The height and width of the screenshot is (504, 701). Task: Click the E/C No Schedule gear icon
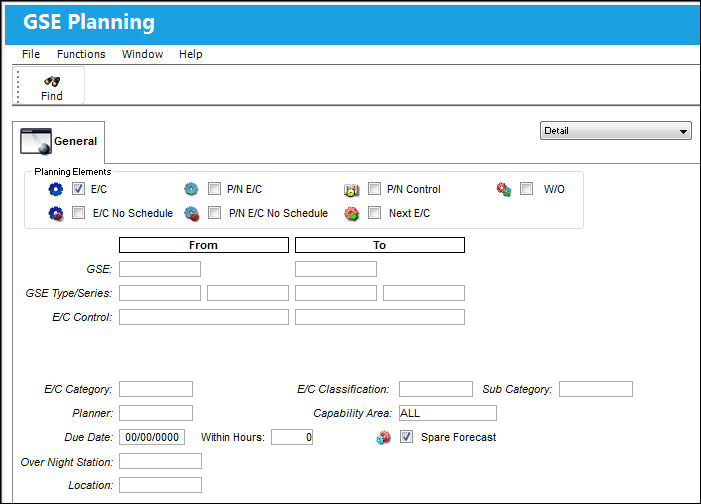pyautogui.click(x=56, y=213)
